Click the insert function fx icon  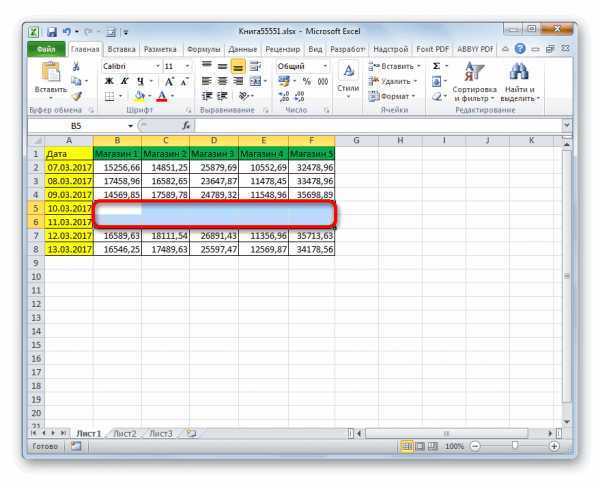click(186, 126)
